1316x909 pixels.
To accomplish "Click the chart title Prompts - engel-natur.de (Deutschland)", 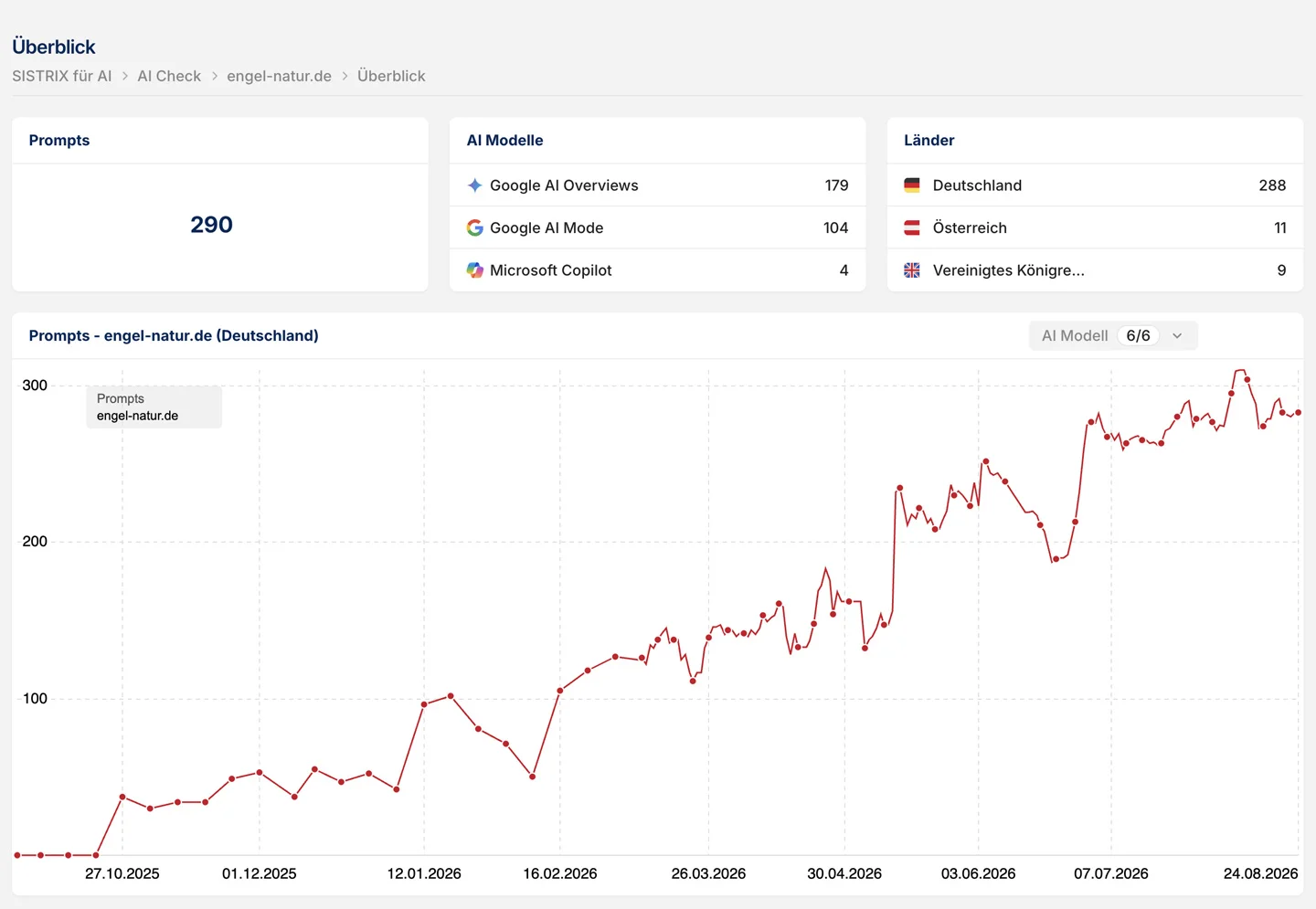I will tap(174, 335).
